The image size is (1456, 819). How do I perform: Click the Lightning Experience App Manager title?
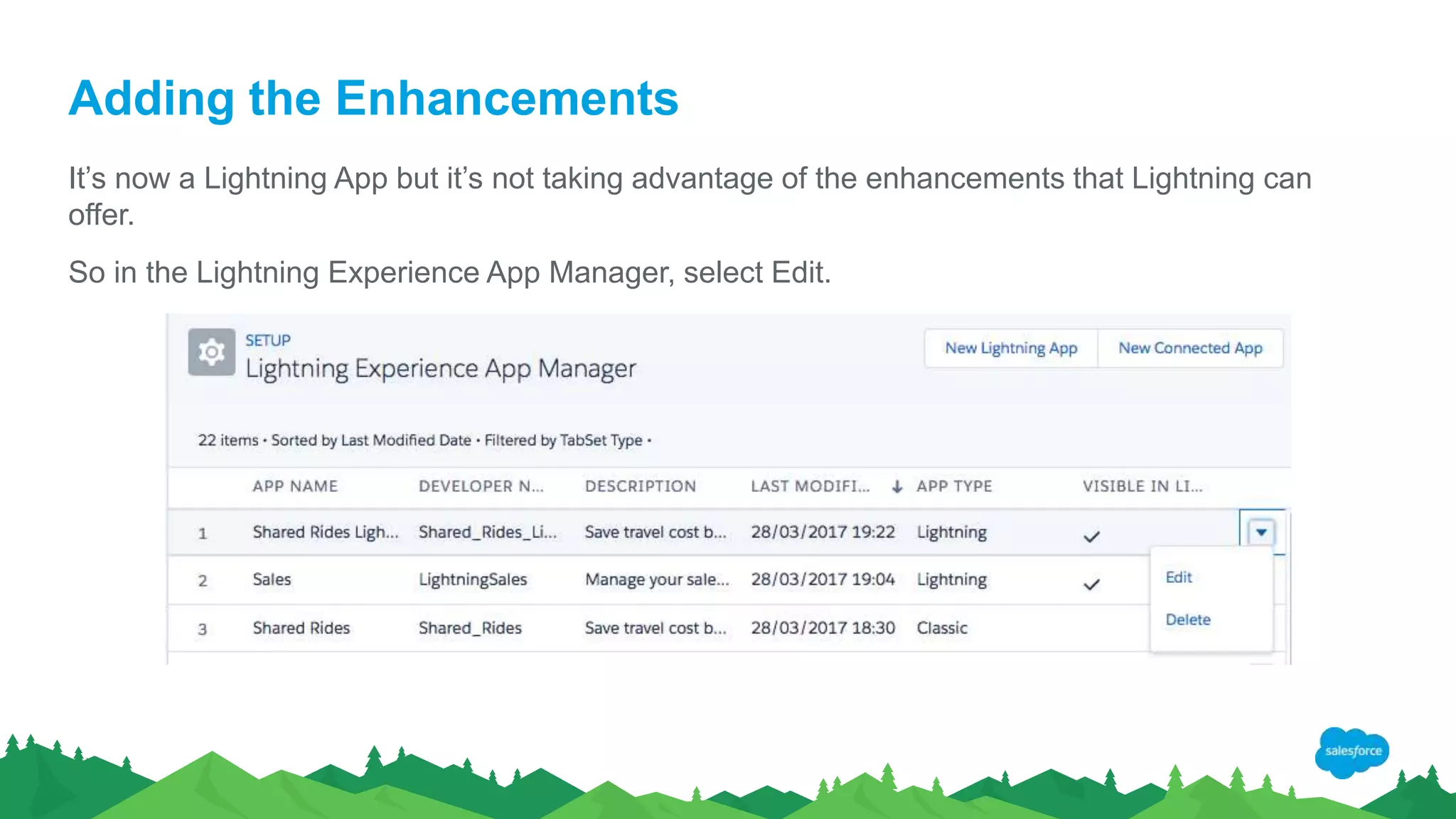pos(441,369)
